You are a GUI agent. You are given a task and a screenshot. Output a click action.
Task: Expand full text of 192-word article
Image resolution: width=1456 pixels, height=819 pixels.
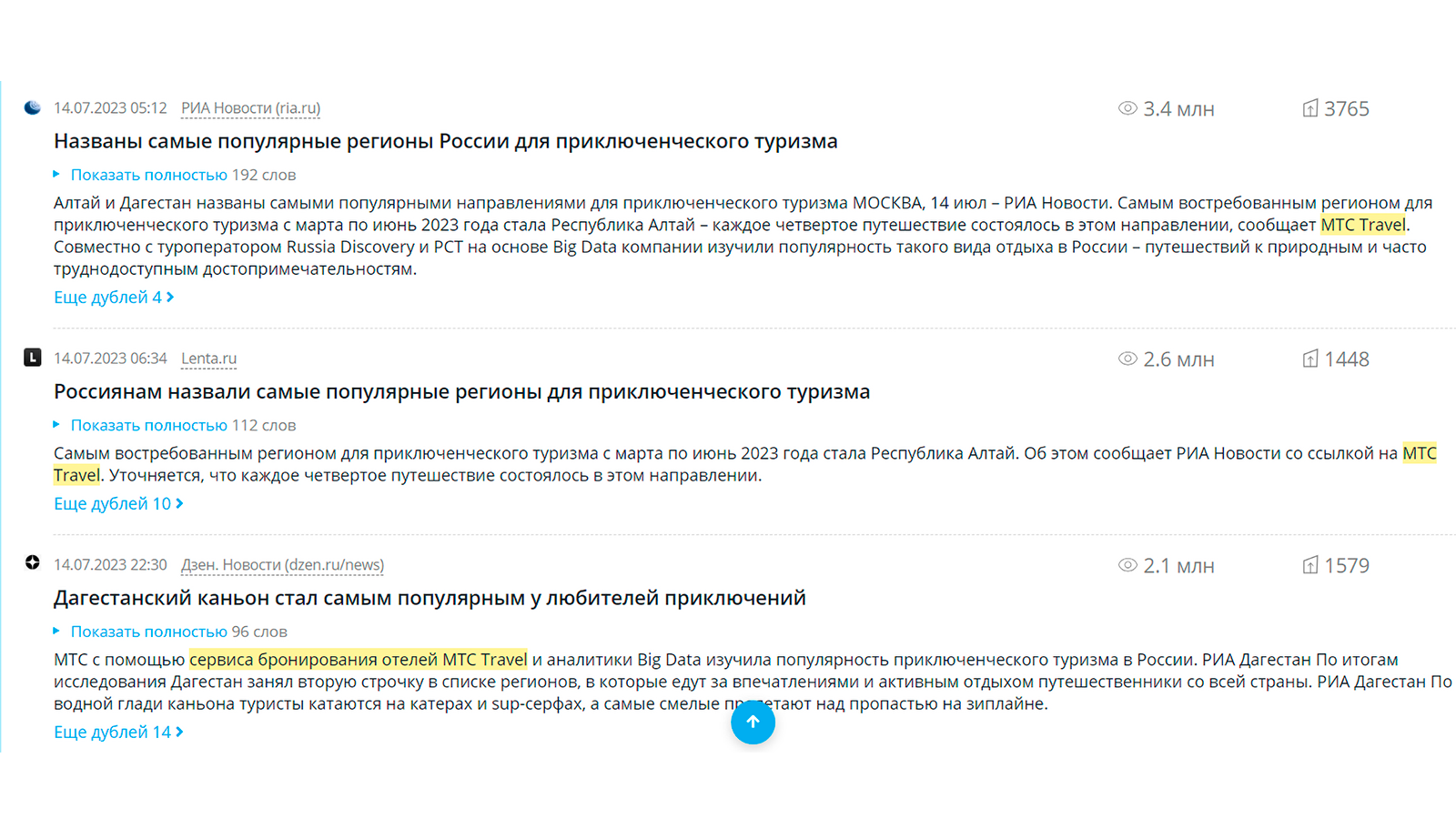point(148,175)
